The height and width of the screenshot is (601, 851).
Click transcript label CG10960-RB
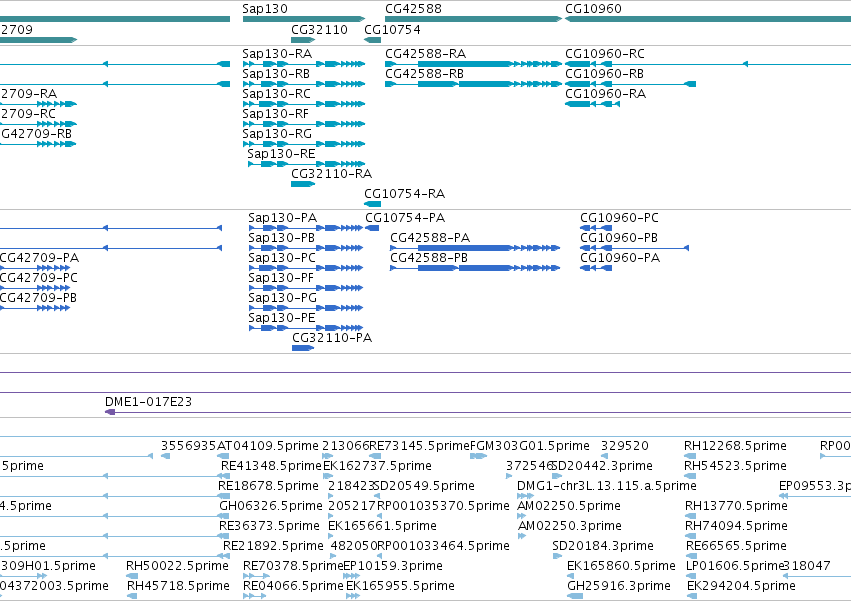coord(605,74)
